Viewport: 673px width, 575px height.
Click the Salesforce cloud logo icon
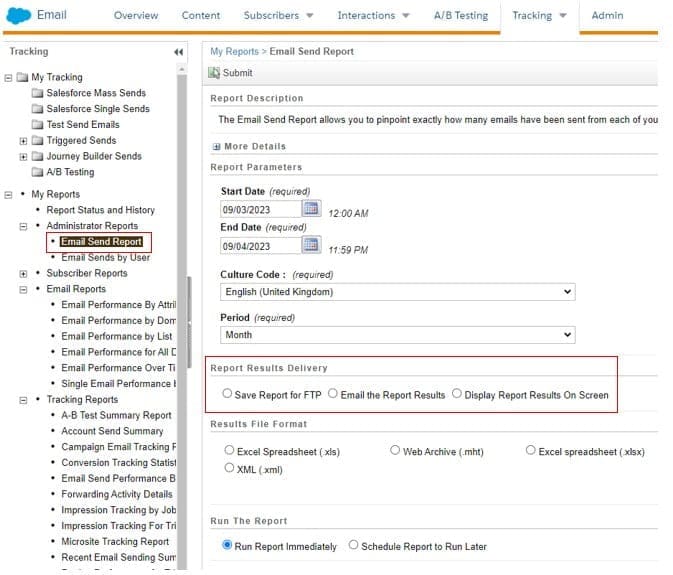coord(18,15)
